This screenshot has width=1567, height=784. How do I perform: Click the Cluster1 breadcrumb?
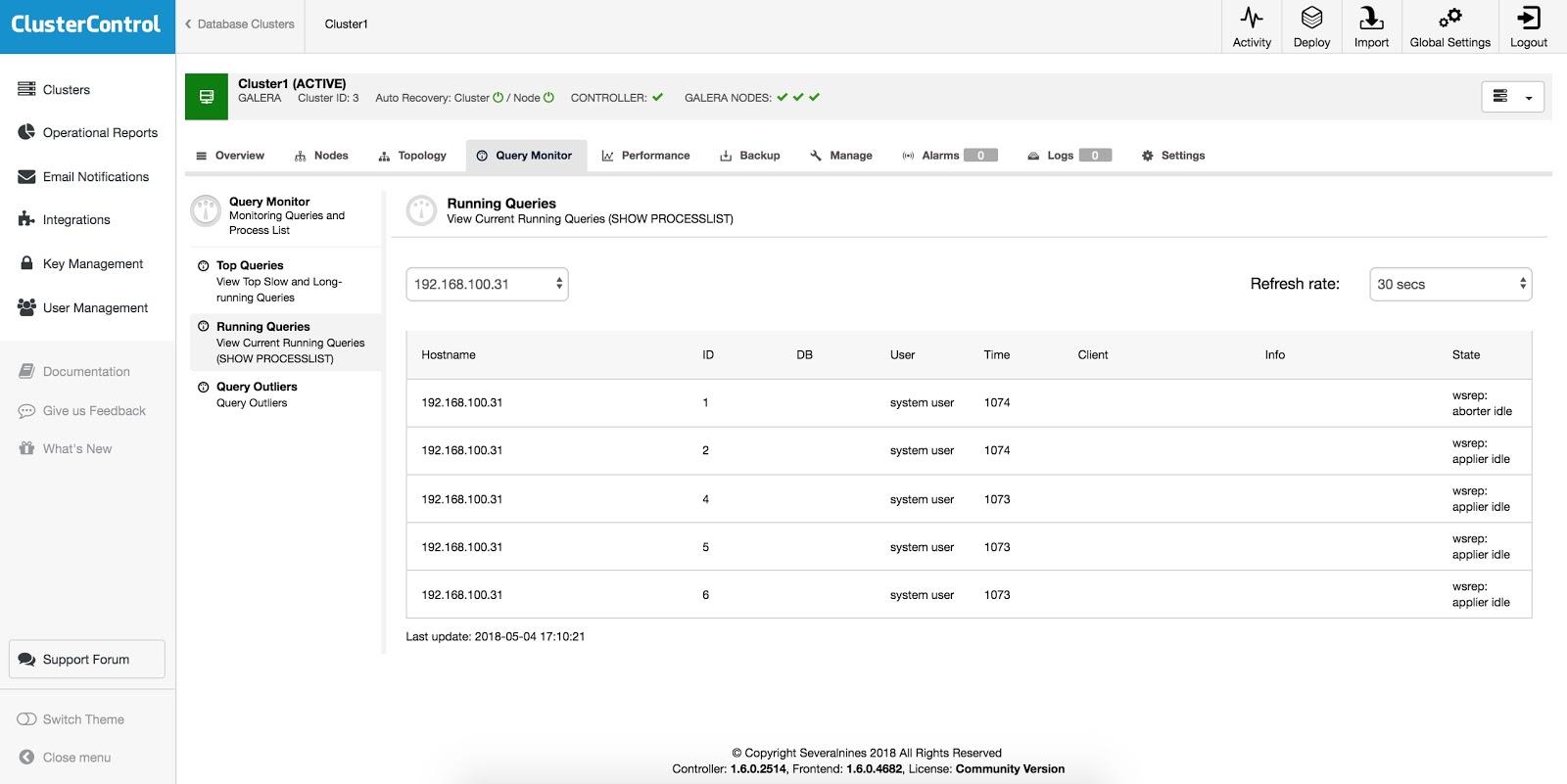click(347, 24)
